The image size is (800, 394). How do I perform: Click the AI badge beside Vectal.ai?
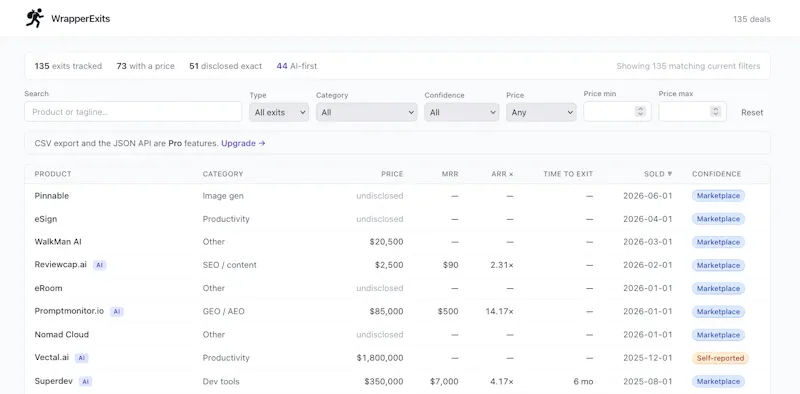tap(82, 358)
